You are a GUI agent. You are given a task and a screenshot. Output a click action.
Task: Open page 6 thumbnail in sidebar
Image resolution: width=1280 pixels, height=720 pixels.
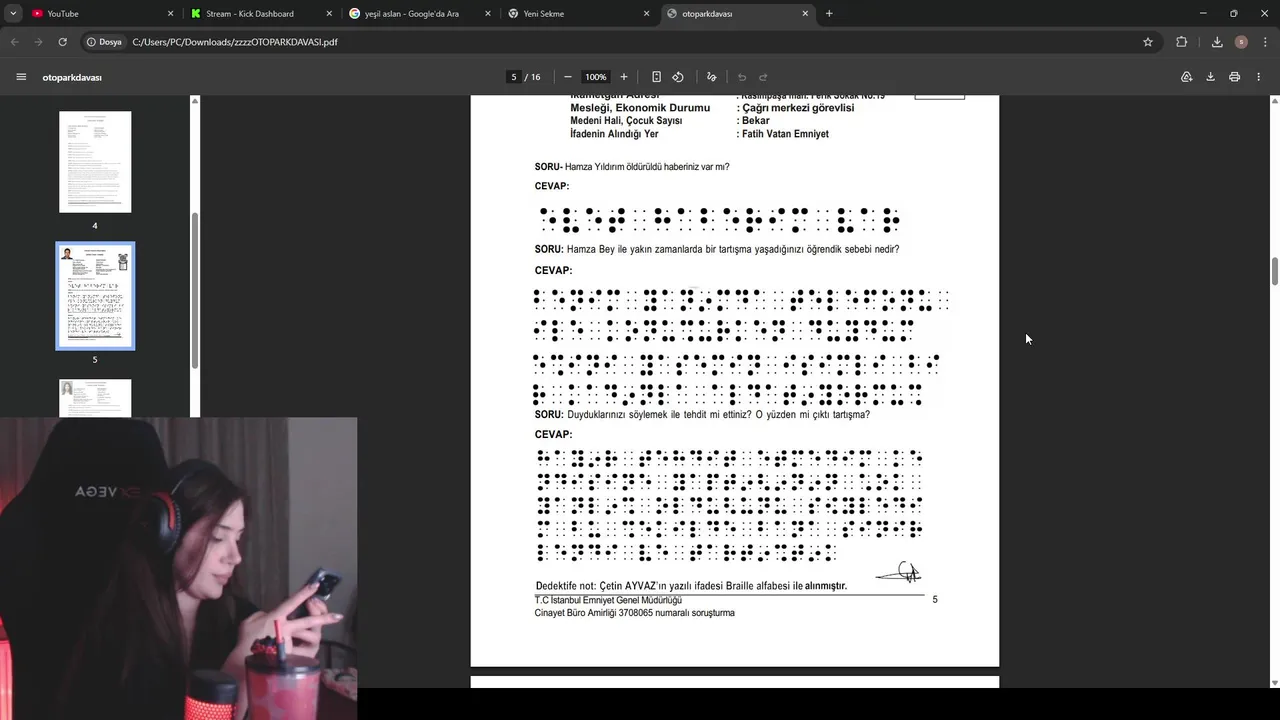tap(95, 398)
